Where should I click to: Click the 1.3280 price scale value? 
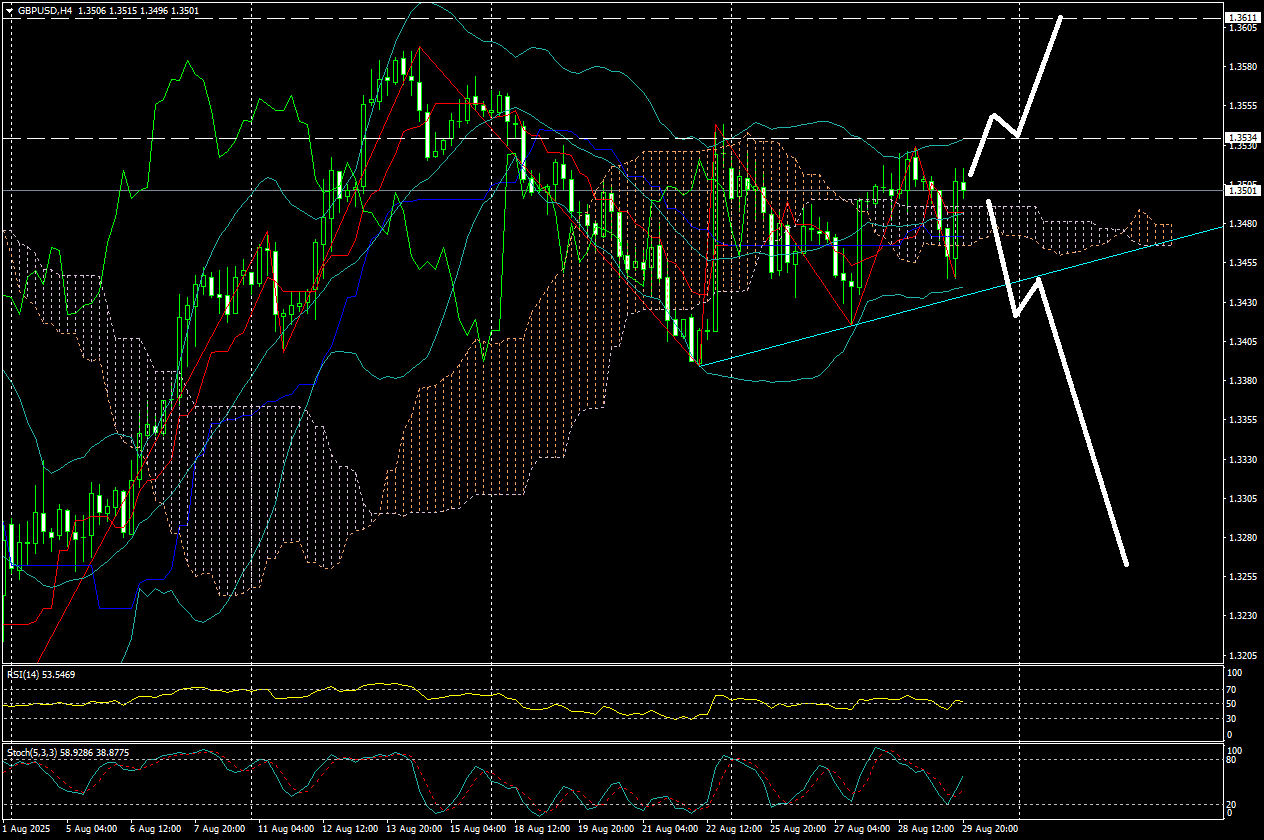pos(1243,538)
